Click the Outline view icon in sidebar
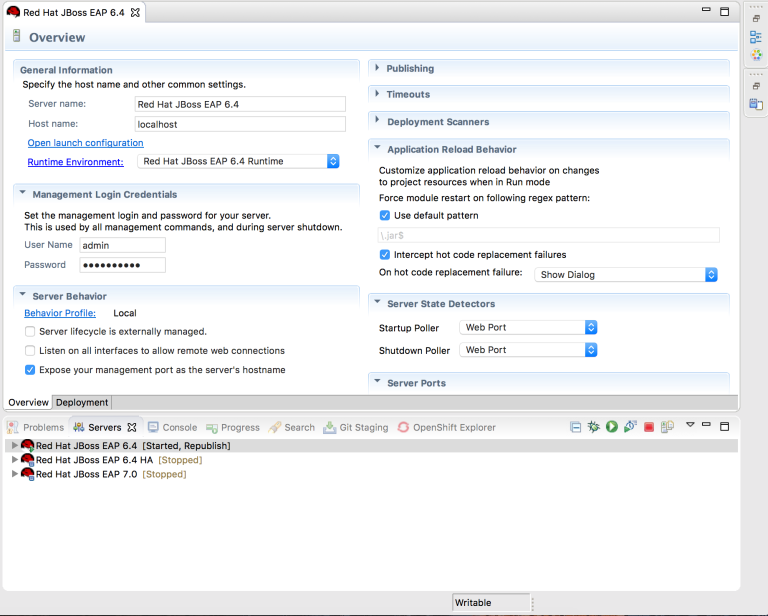Screen dimensions: 768x616 pos(756,37)
